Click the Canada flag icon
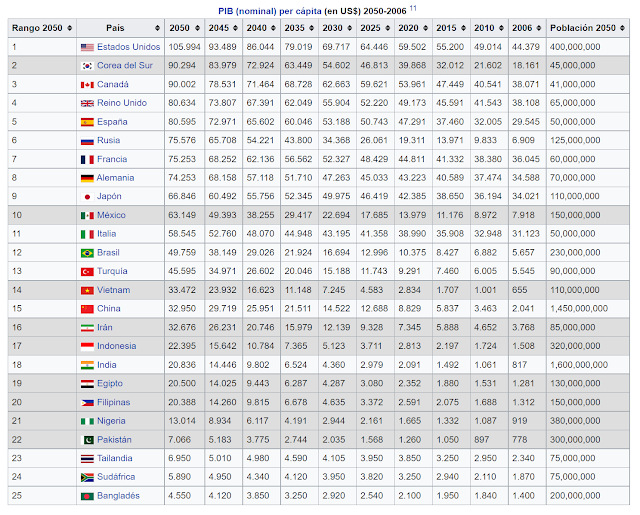The height and width of the screenshot is (515, 640). tap(87, 85)
